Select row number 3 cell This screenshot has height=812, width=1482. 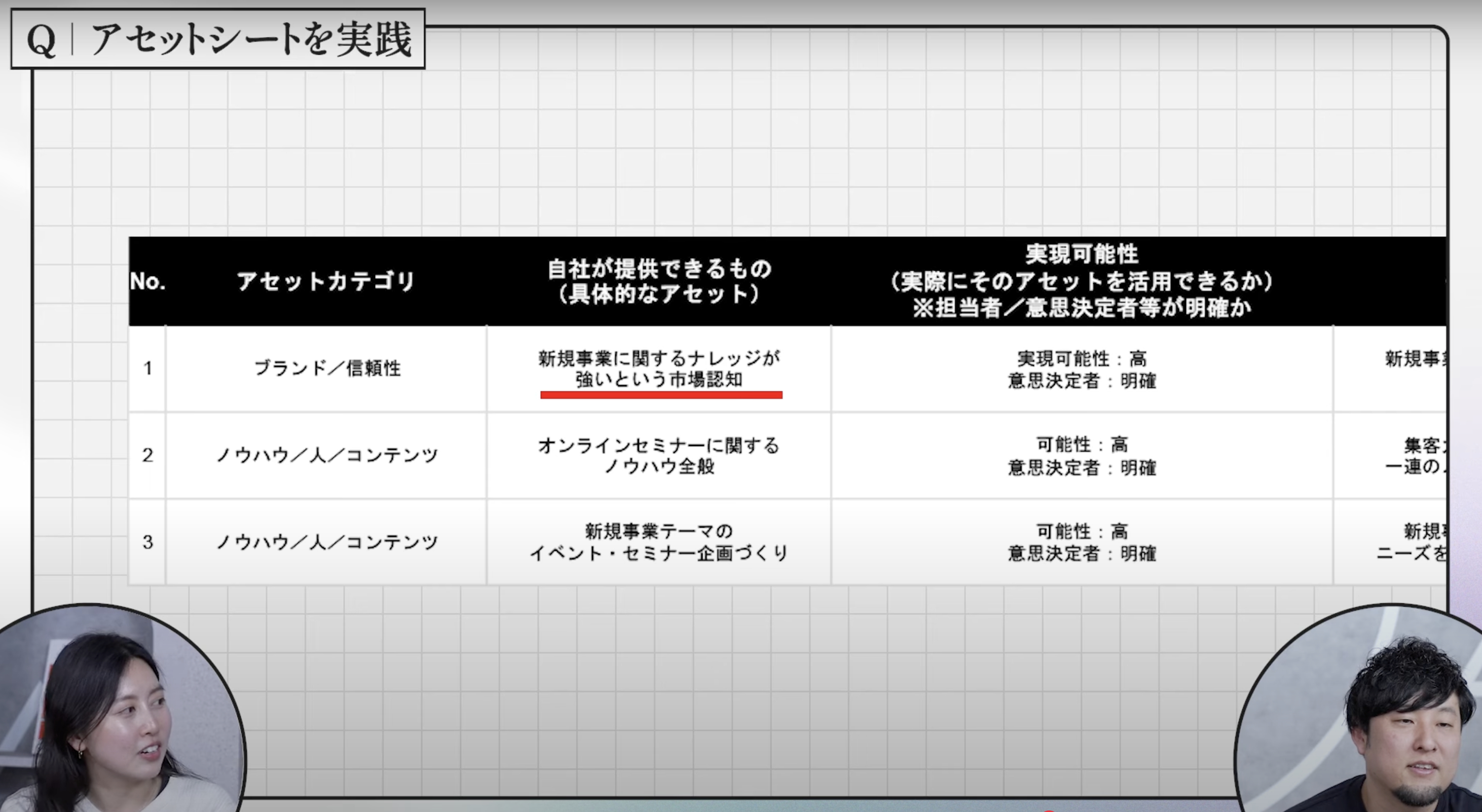click(148, 542)
